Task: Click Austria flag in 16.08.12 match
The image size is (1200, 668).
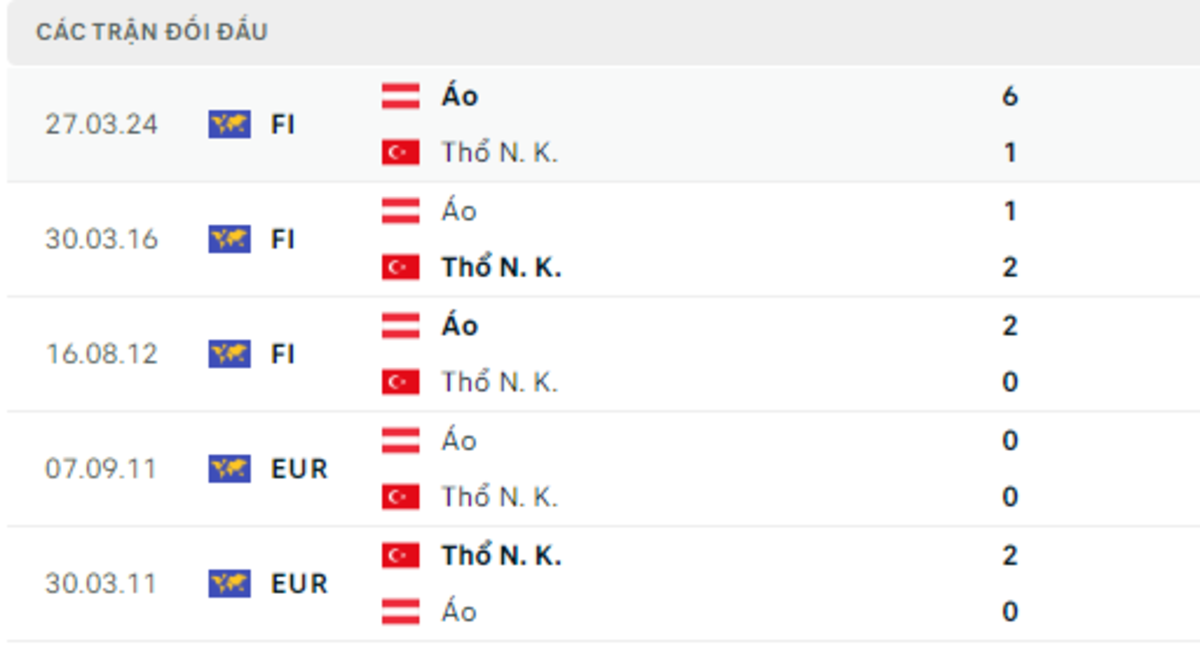Action: [400, 326]
